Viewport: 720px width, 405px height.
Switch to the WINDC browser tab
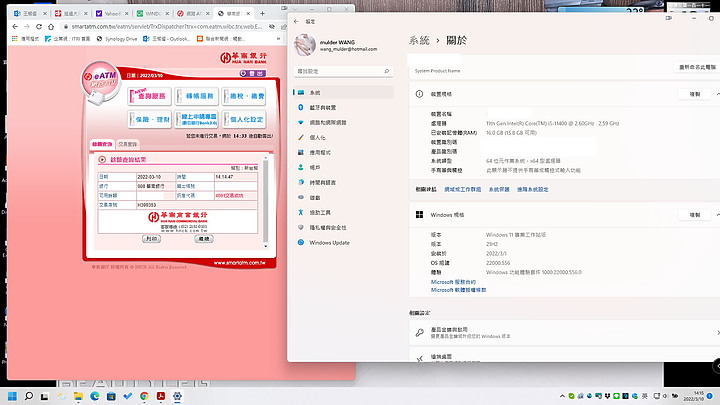tap(151, 13)
